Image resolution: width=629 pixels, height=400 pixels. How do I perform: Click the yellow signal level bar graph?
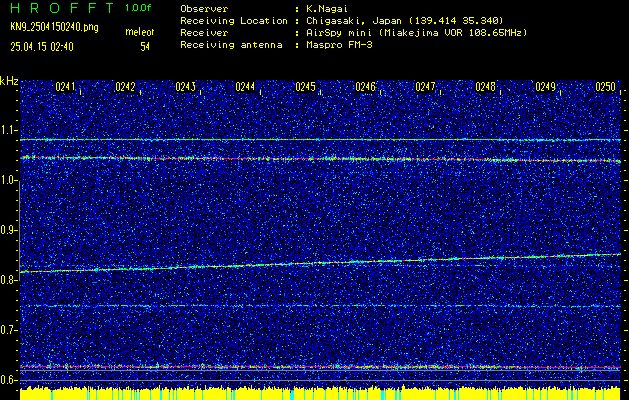(x=320, y=393)
